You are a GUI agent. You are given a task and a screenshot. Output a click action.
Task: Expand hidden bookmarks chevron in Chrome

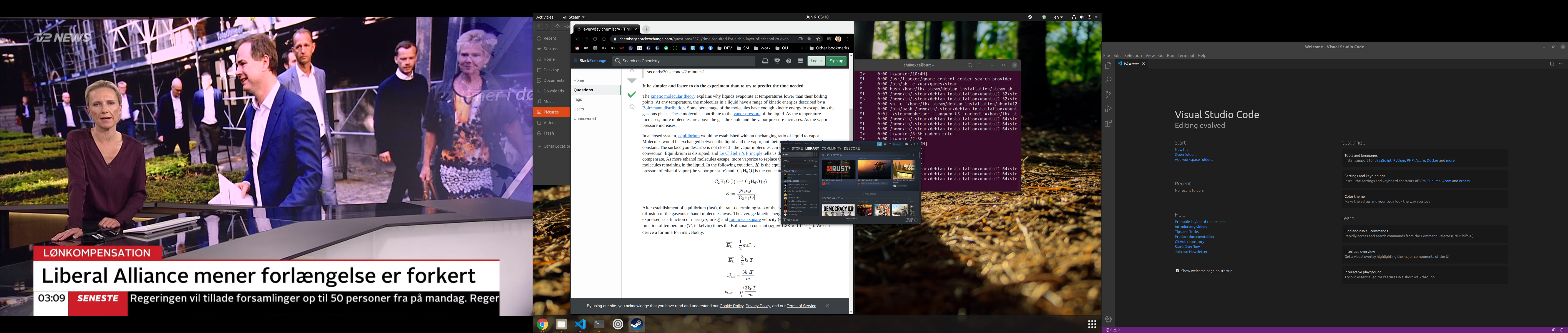point(802,48)
